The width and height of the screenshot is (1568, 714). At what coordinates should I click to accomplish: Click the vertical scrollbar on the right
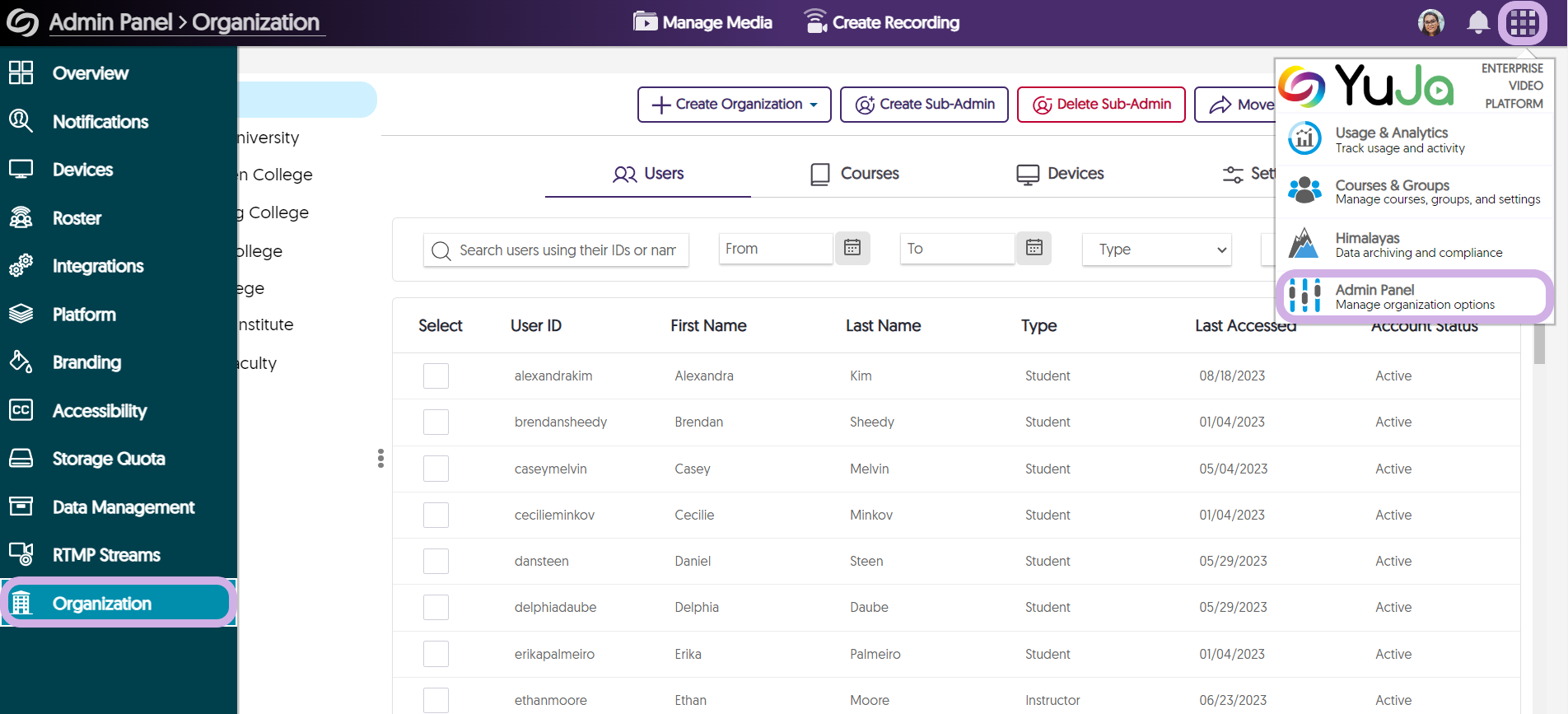1538,344
